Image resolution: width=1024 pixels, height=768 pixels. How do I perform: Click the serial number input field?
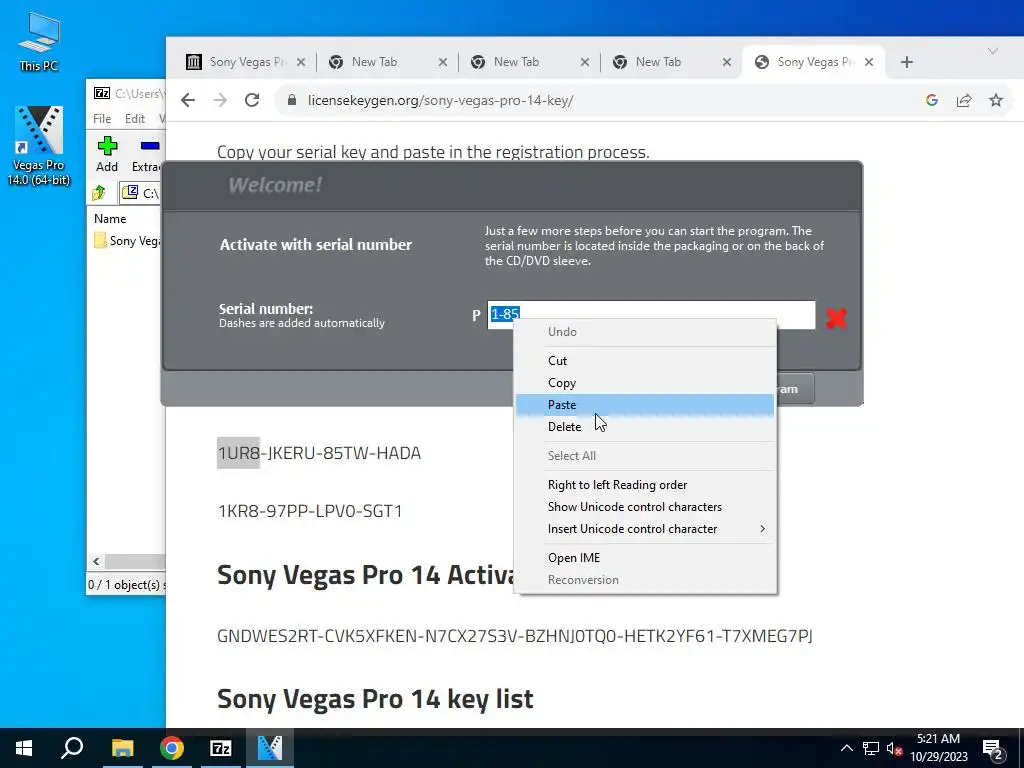(x=651, y=315)
